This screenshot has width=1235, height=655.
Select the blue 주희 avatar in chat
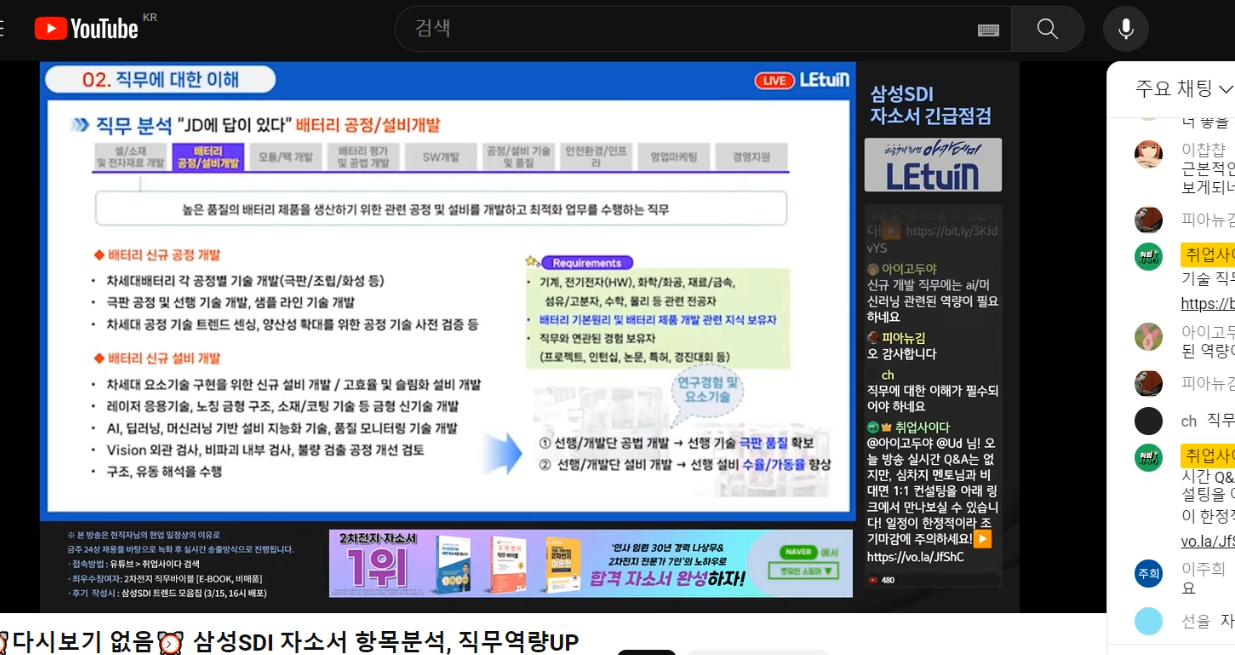[1148, 573]
